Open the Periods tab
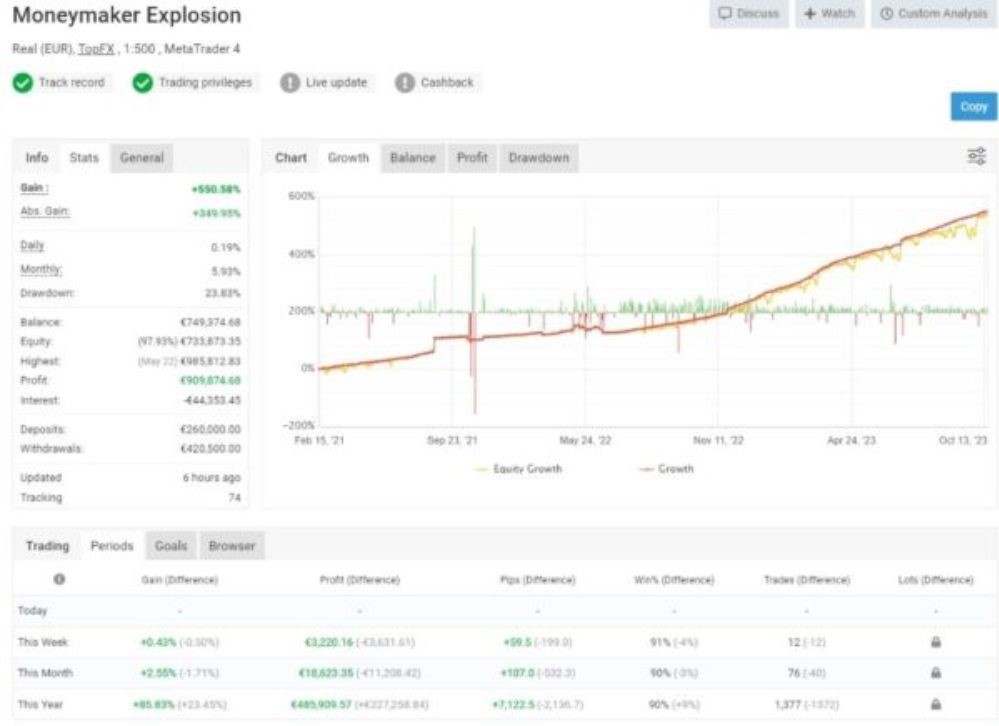This screenshot has height=726, width=999. 112,546
